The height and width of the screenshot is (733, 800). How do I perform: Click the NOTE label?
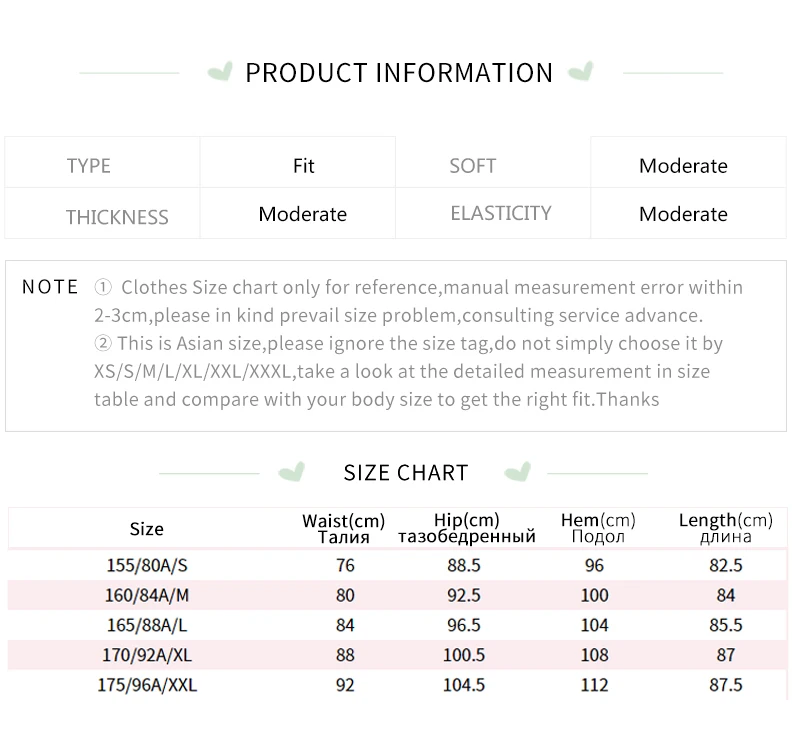click(x=50, y=287)
